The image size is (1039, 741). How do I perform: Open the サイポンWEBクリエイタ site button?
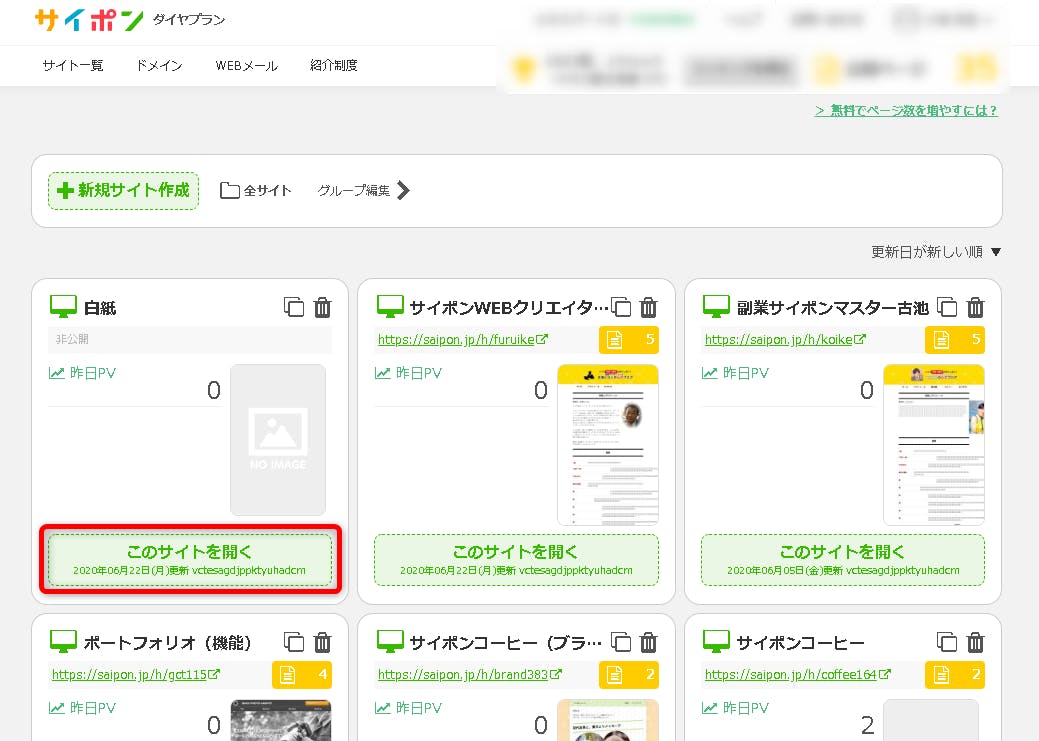pyautogui.click(x=516, y=559)
